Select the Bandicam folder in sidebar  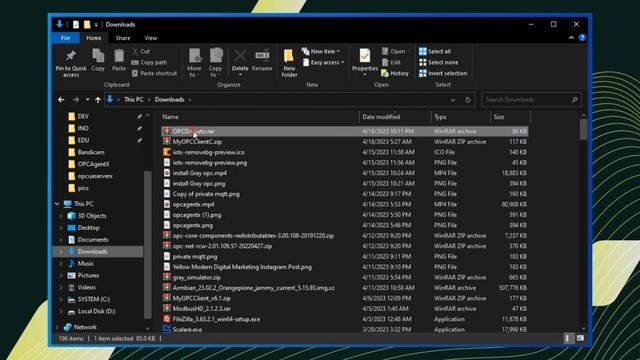[91, 152]
